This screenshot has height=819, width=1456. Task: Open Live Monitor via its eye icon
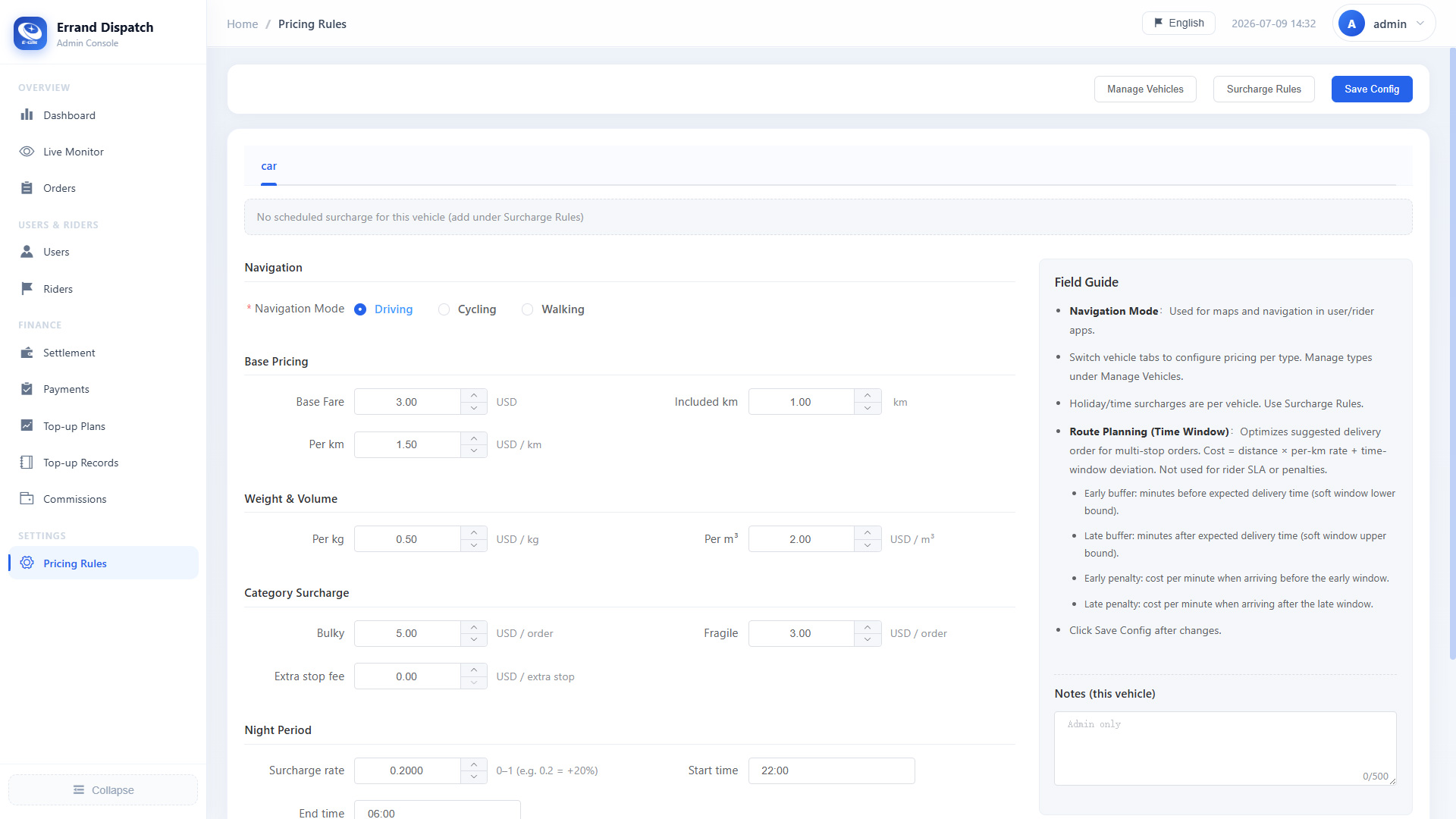point(27,152)
